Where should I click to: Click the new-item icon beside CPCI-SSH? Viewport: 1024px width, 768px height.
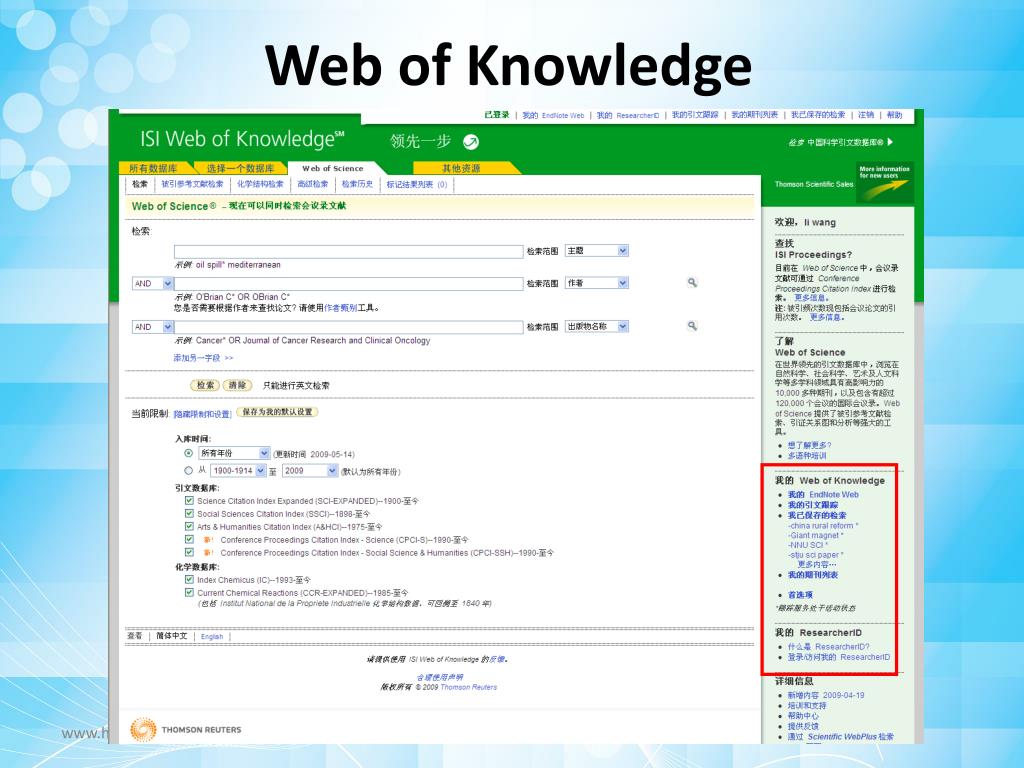208,553
